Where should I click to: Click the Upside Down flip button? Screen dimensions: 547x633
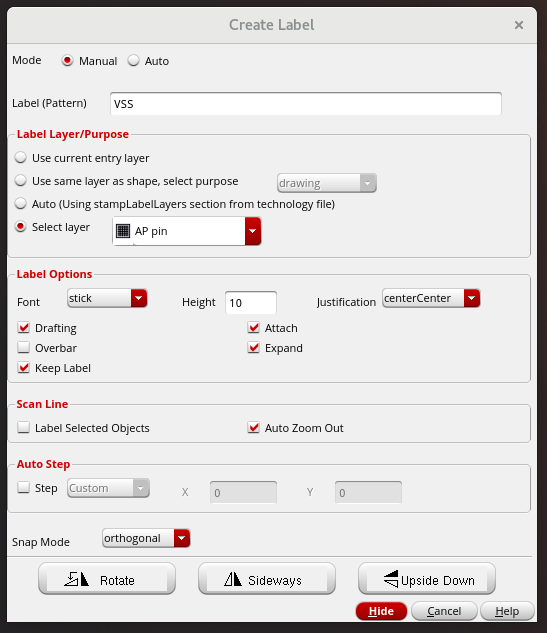pos(427,579)
